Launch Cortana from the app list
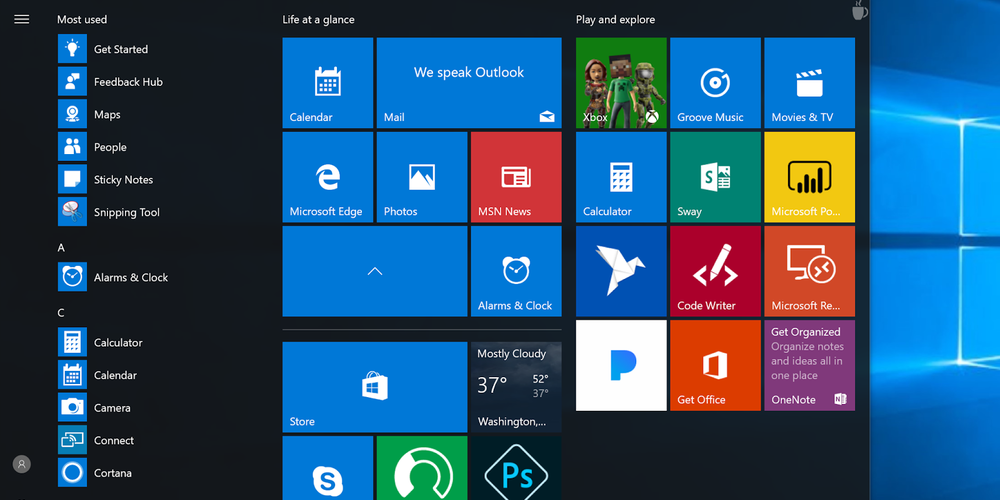Viewport: 1000px width, 500px height. (x=95, y=472)
